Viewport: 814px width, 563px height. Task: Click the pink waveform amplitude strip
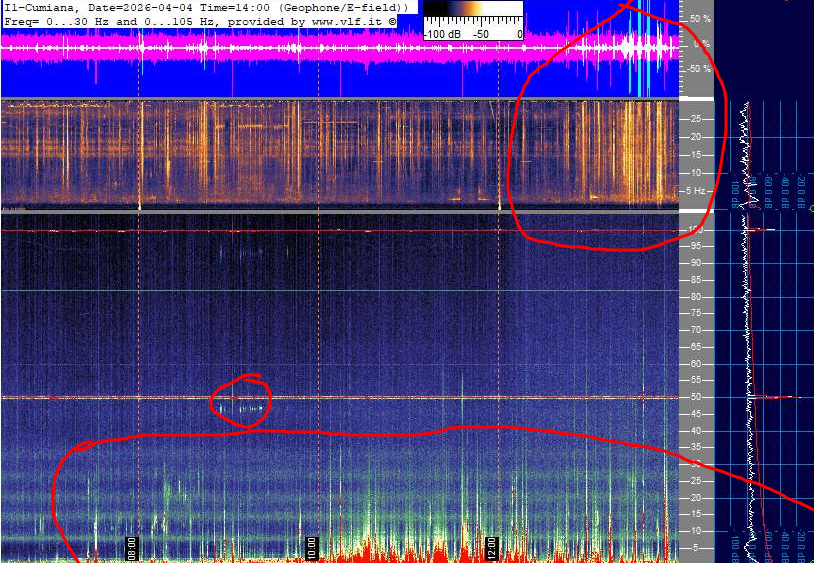300,47
